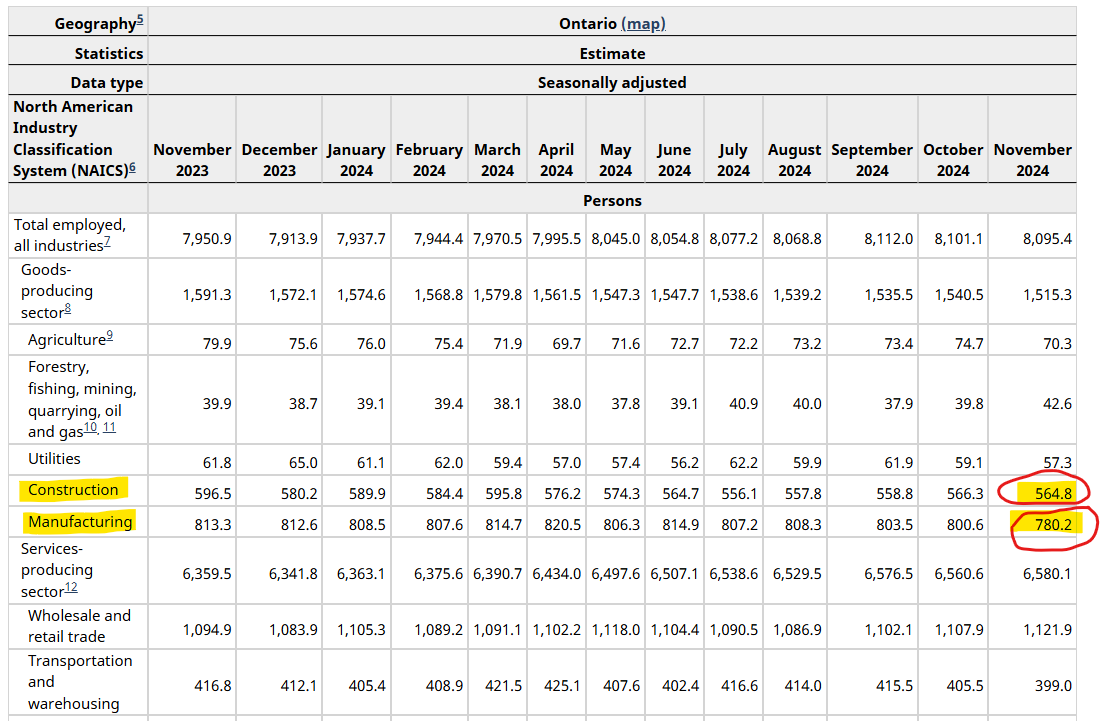The image size is (1102, 721).
Task: Click the June 2024 column header
Action: (675, 160)
